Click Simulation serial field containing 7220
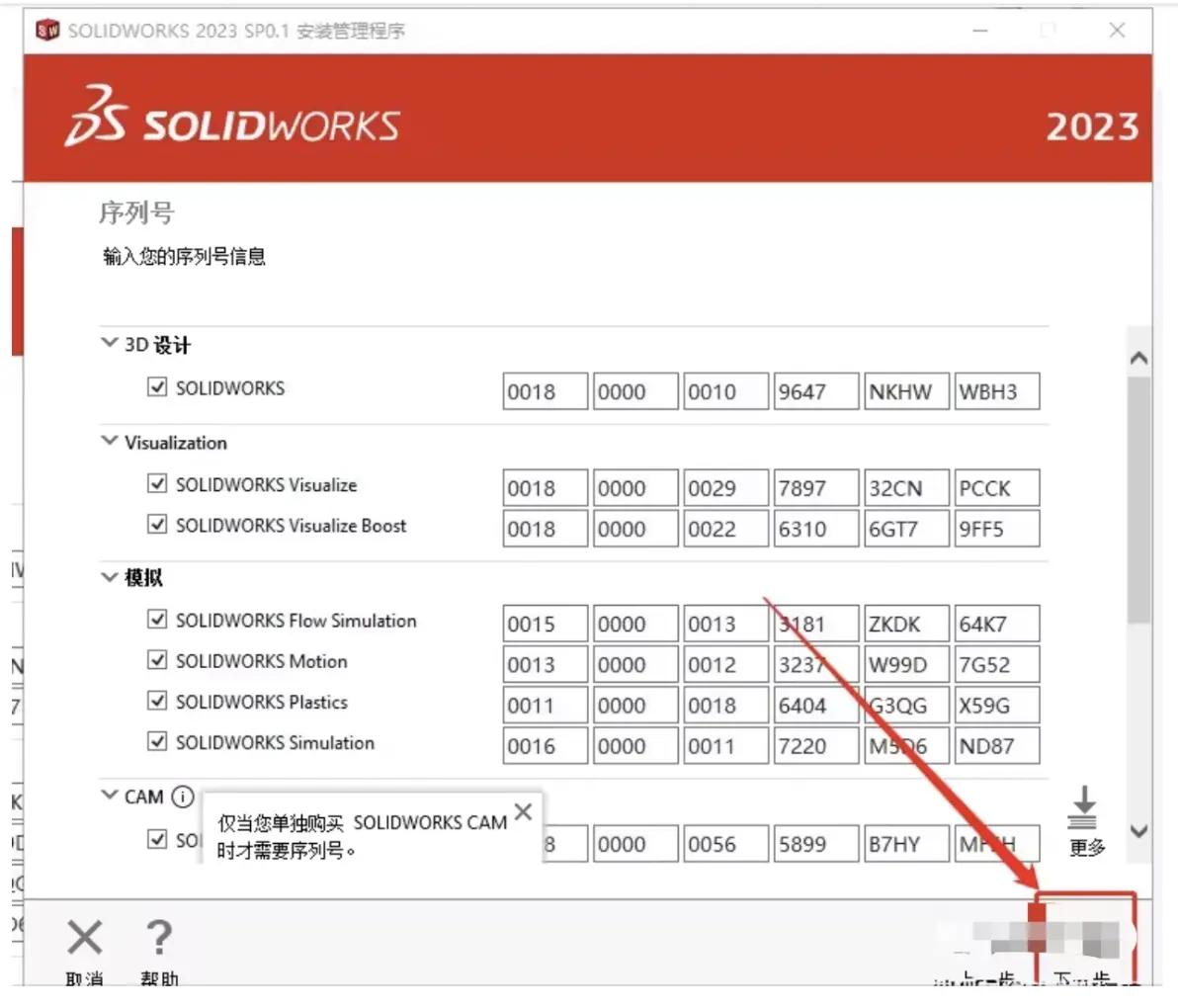 (816, 746)
